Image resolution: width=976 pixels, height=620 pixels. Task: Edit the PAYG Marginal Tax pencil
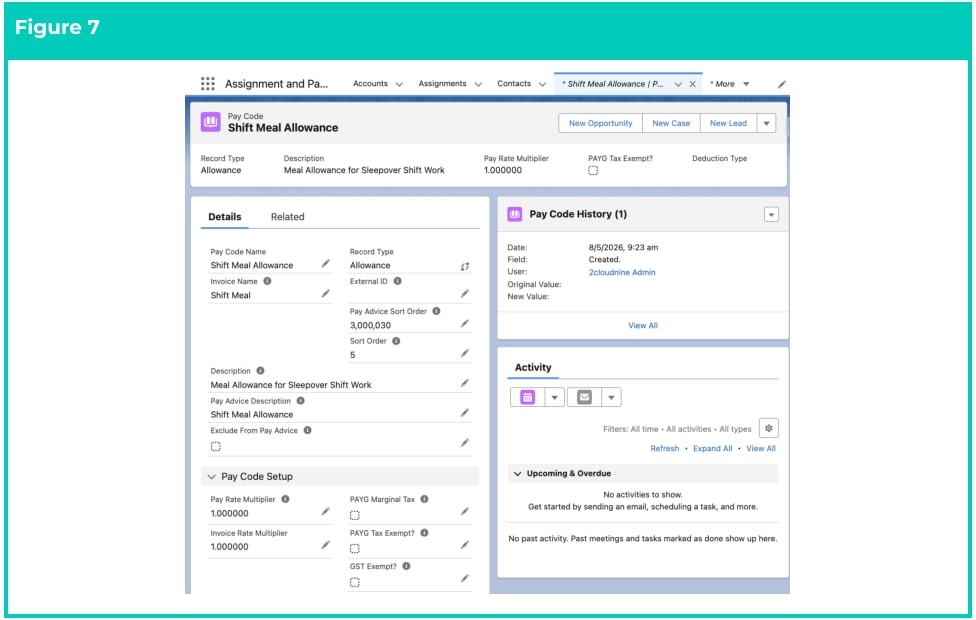(465, 512)
